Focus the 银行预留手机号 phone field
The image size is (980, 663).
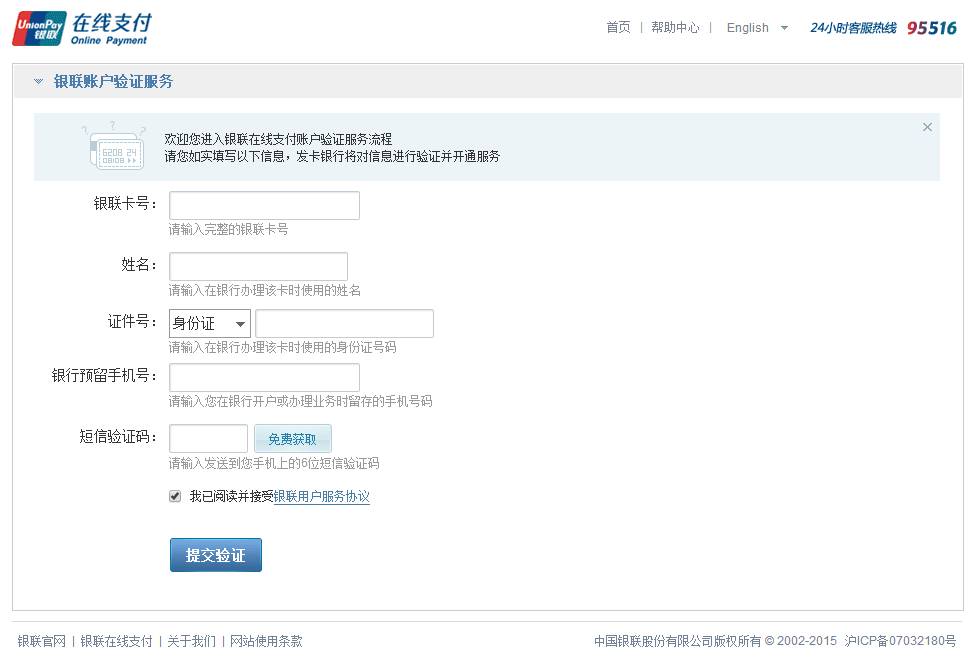pyautogui.click(x=264, y=377)
